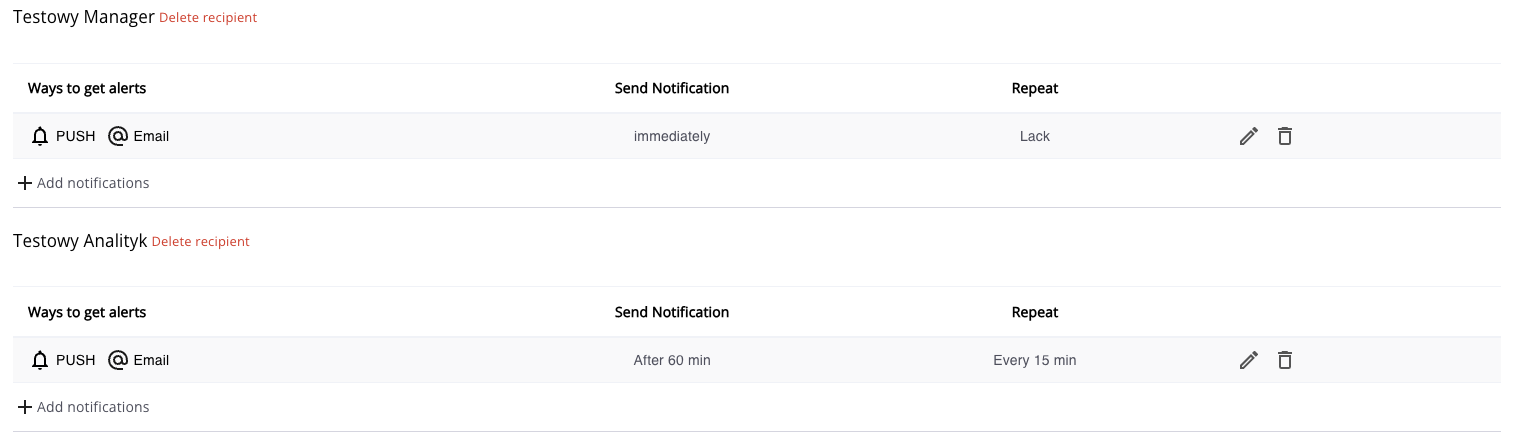Delete Testowy Analityk's notification via trash icon
1519x442 pixels.
1285,360
